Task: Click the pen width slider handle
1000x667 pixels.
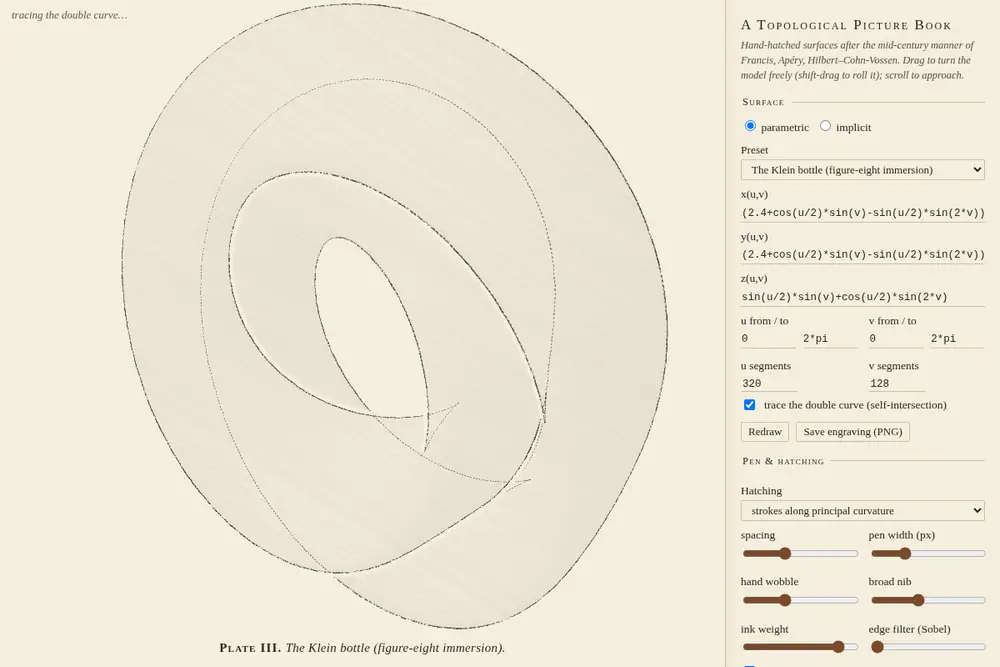Action: [905, 553]
